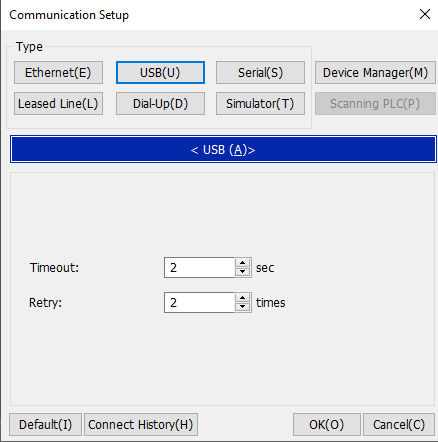Confirm settings with OK(O)
The width and height of the screenshot is (438, 442).
tap(327, 425)
